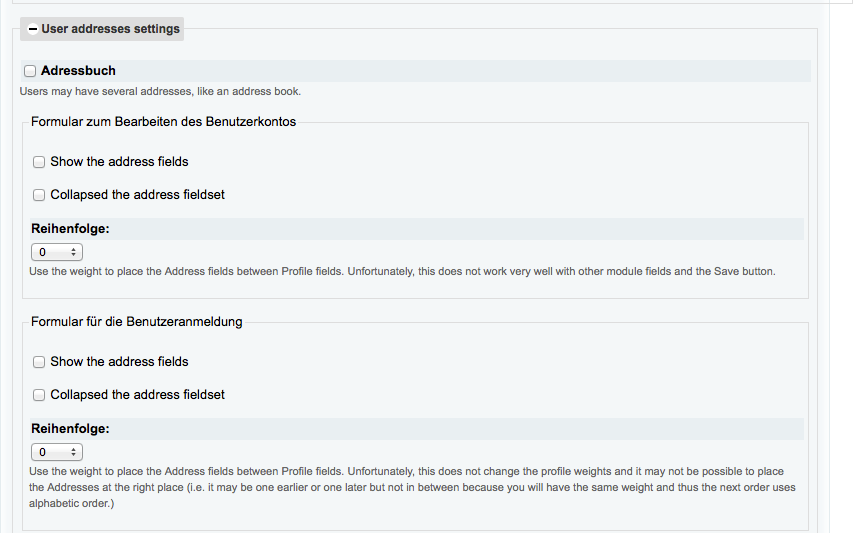Enable the Adressbuch checkbox

coord(30,71)
